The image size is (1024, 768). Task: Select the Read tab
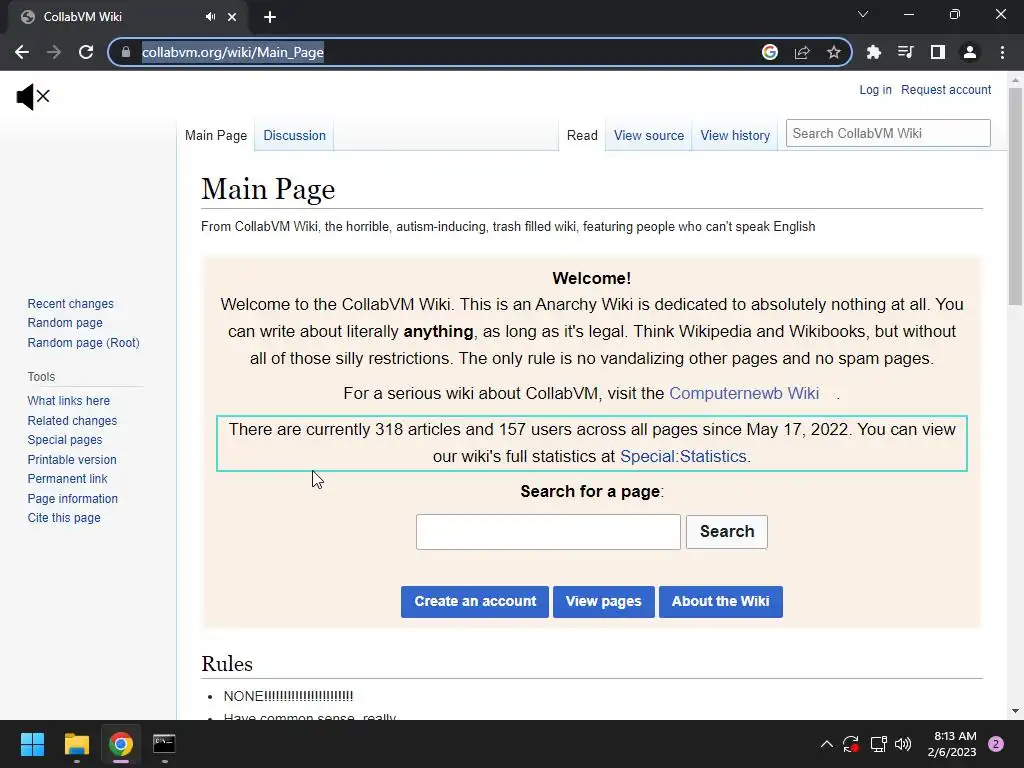582,135
